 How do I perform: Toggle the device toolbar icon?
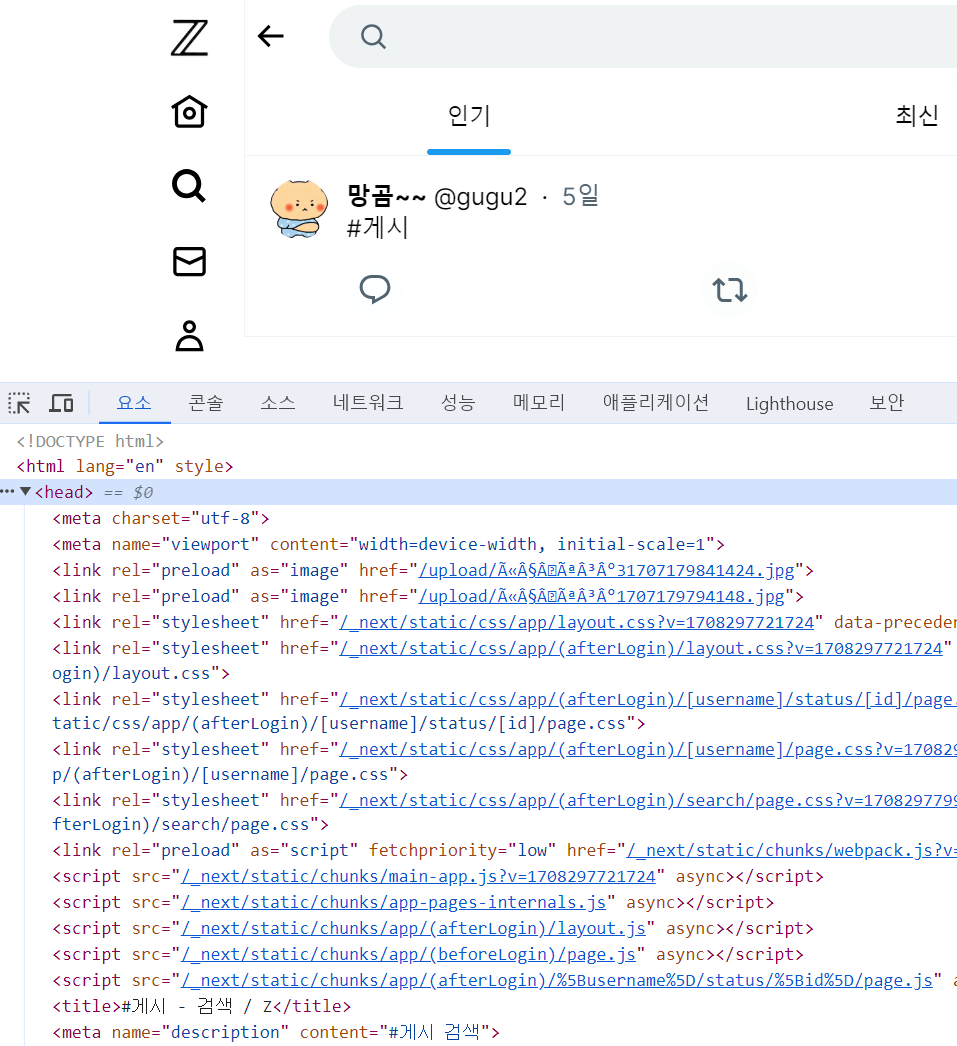[x=61, y=403]
